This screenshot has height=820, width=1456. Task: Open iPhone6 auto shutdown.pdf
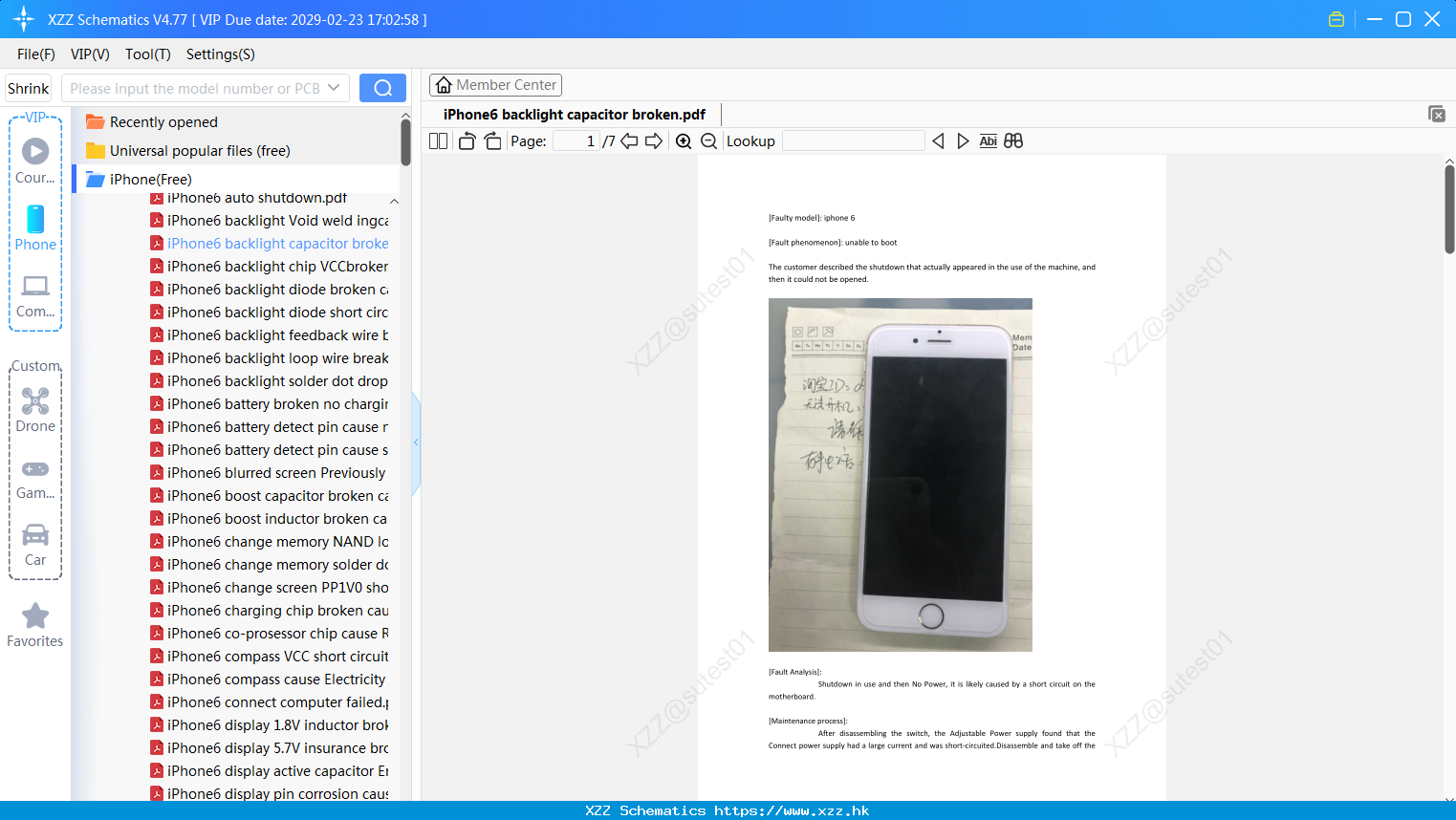point(256,198)
